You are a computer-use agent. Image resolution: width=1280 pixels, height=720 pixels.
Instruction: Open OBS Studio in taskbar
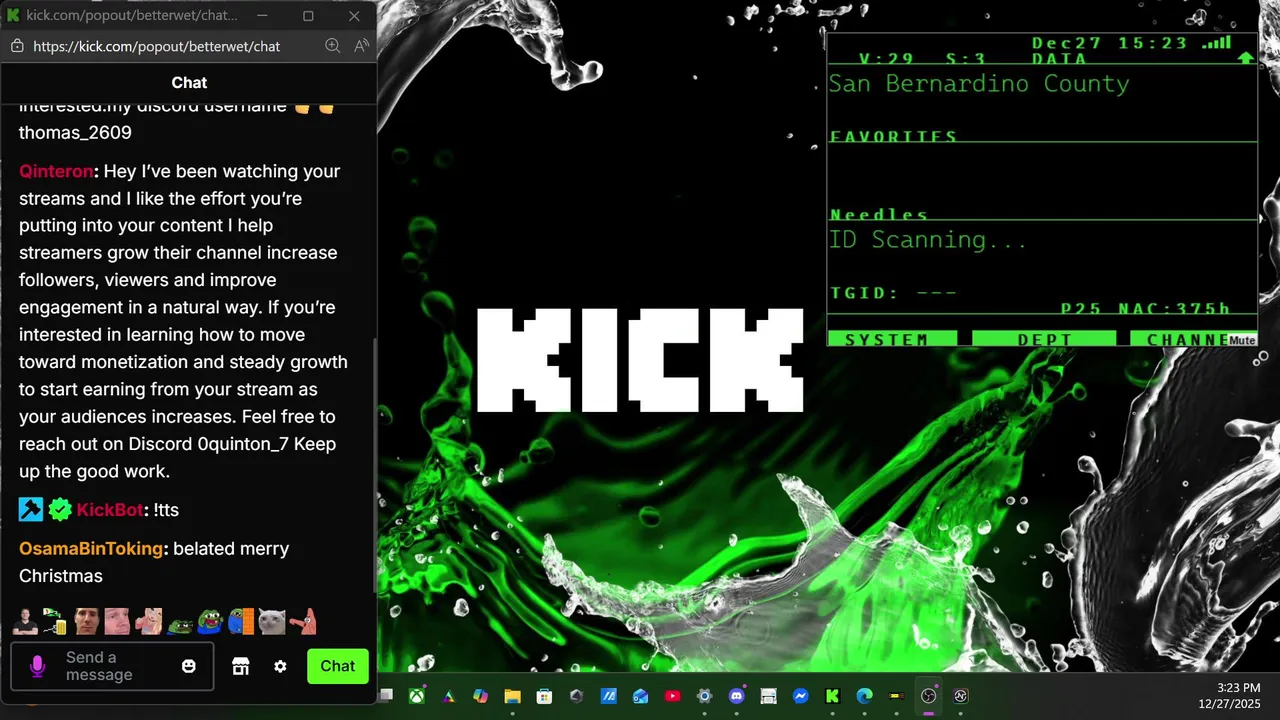929,696
